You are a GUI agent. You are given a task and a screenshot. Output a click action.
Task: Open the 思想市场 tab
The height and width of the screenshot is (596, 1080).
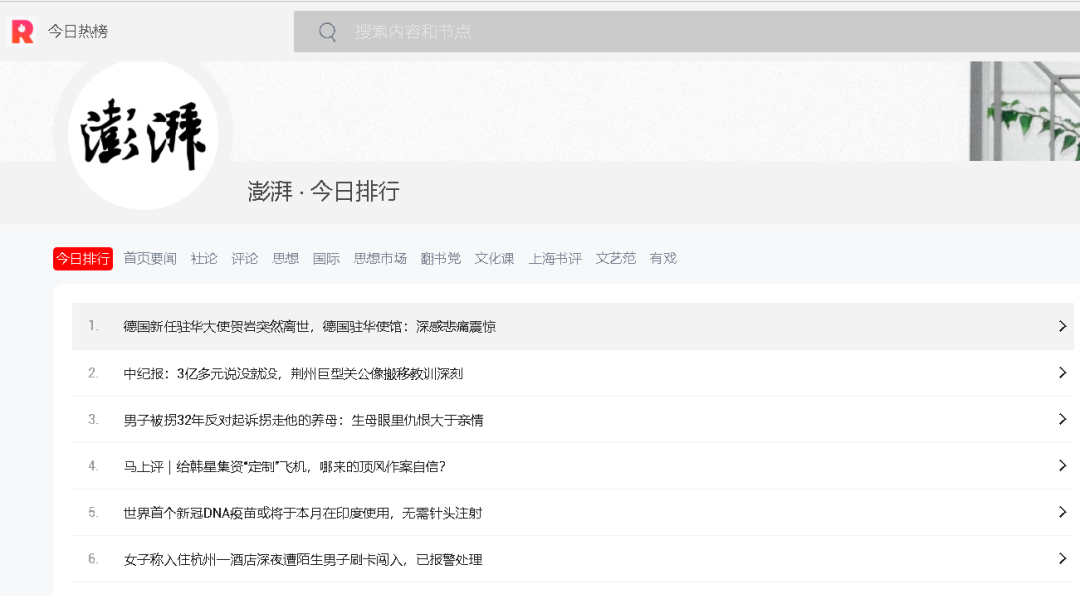click(380, 258)
